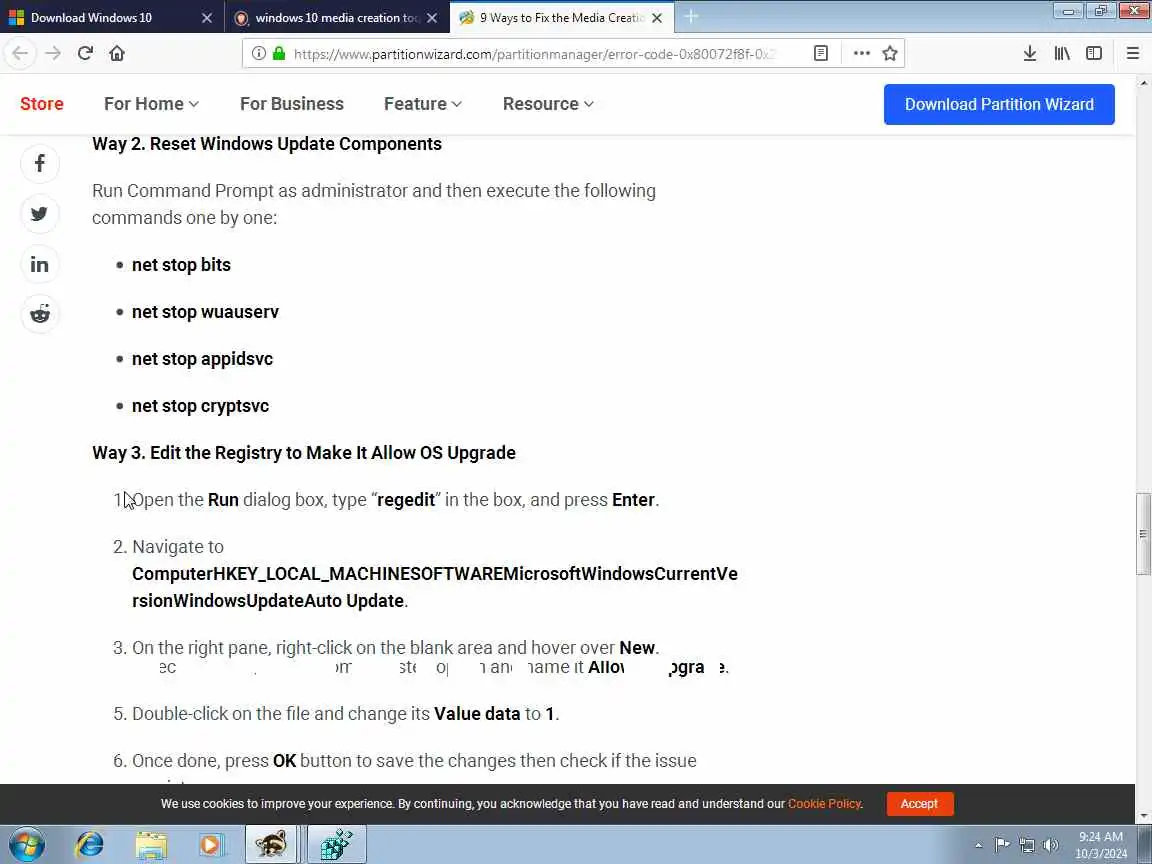
Task: Select the 9 Ways to Fix tab
Action: click(561, 18)
